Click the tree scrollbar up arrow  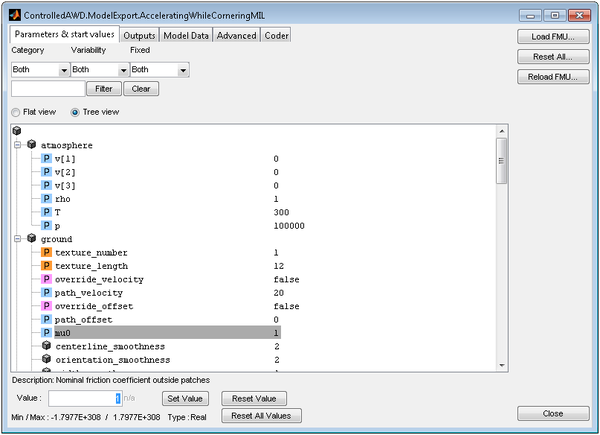(x=502, y=131)
